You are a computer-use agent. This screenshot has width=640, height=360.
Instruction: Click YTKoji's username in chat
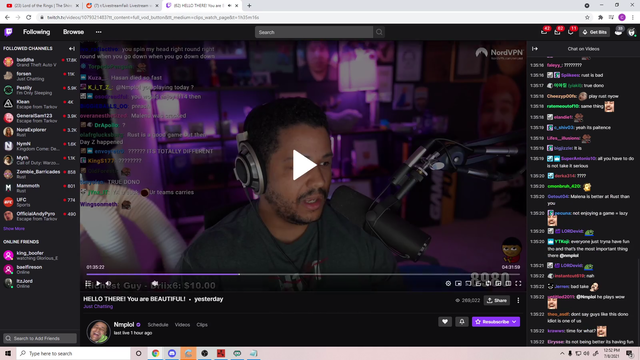click(562, 242)
